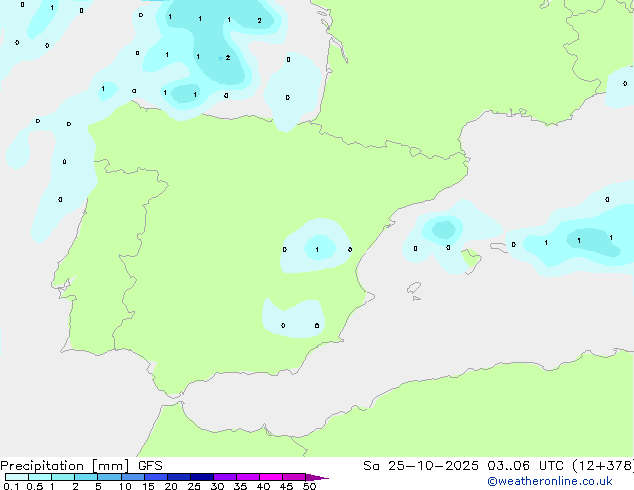
Task: Click the '50' legend scale label
Action: pos(309,486)
